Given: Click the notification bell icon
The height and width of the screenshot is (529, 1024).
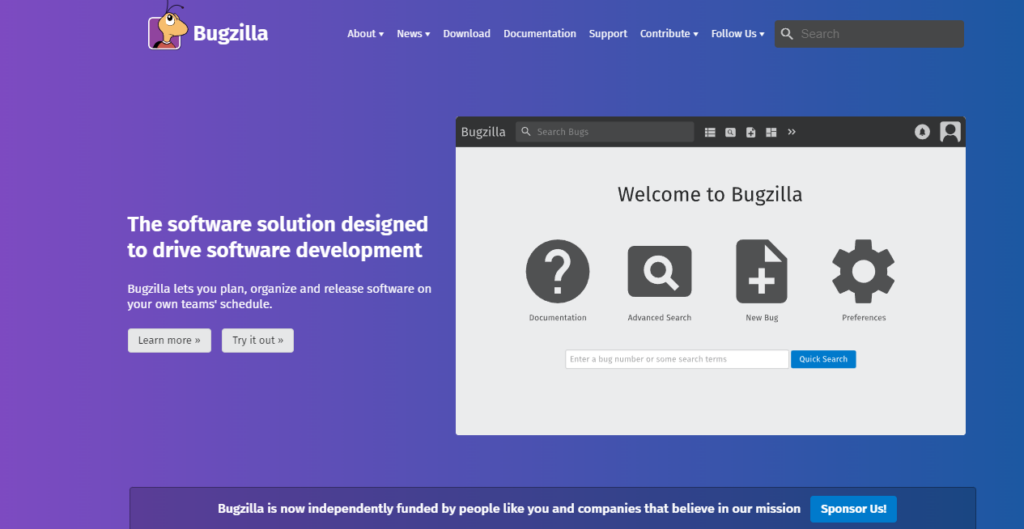Looking at the screenshot, I should [922, 132].
